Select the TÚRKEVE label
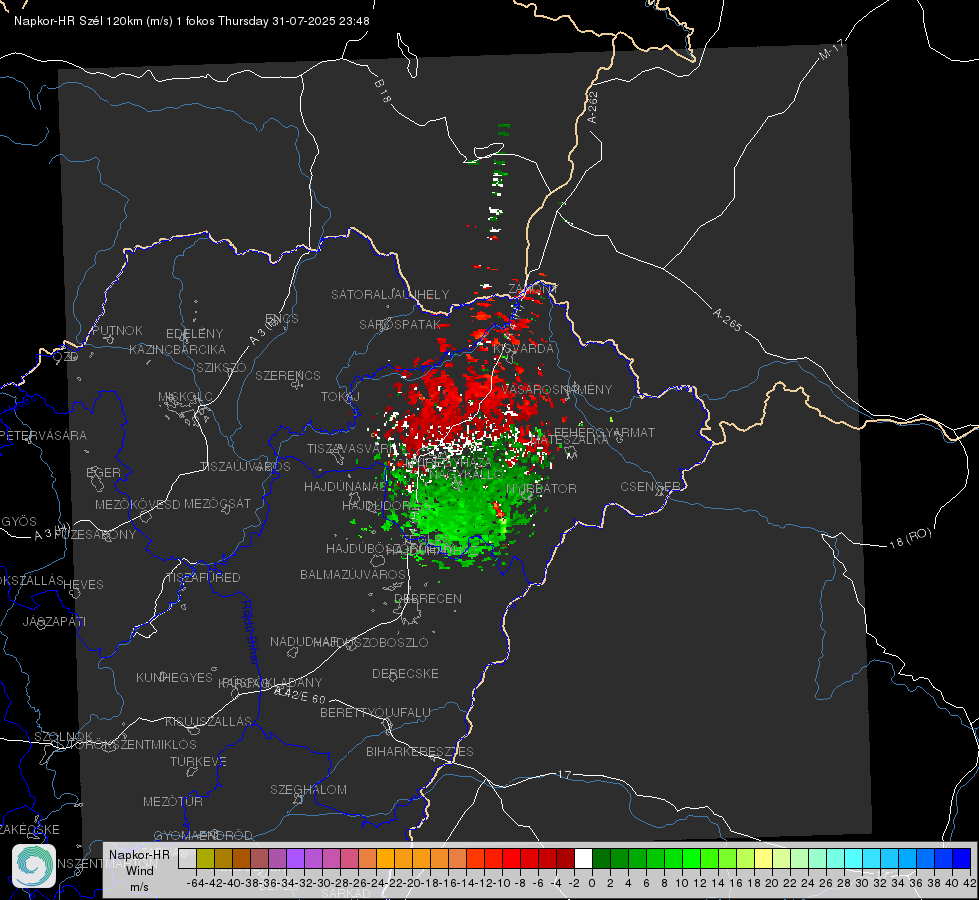979x900 pixels. pos(198,761)
